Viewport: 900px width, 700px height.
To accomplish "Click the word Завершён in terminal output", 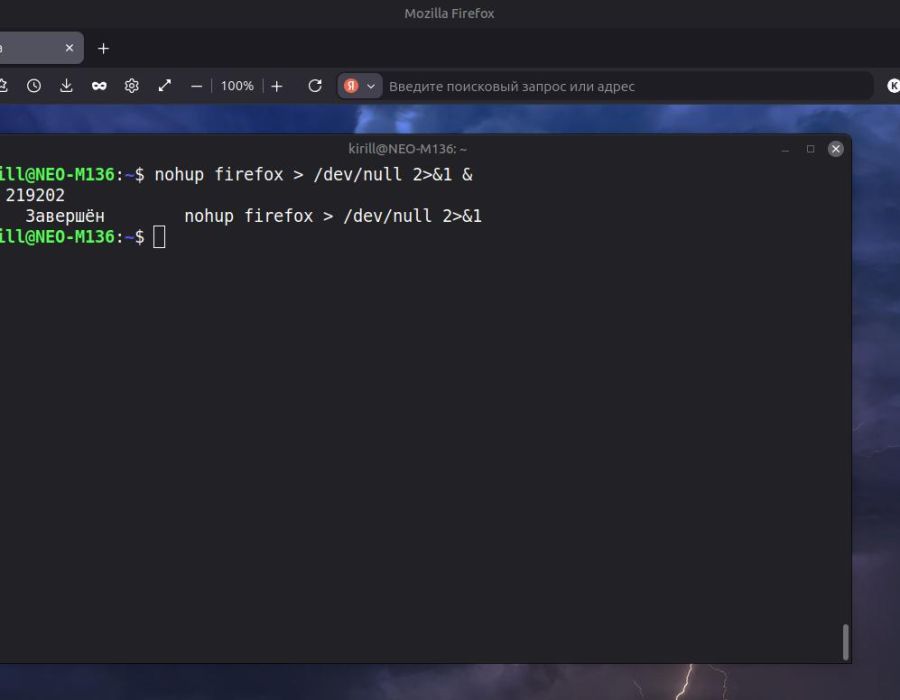I will (65, 216).
